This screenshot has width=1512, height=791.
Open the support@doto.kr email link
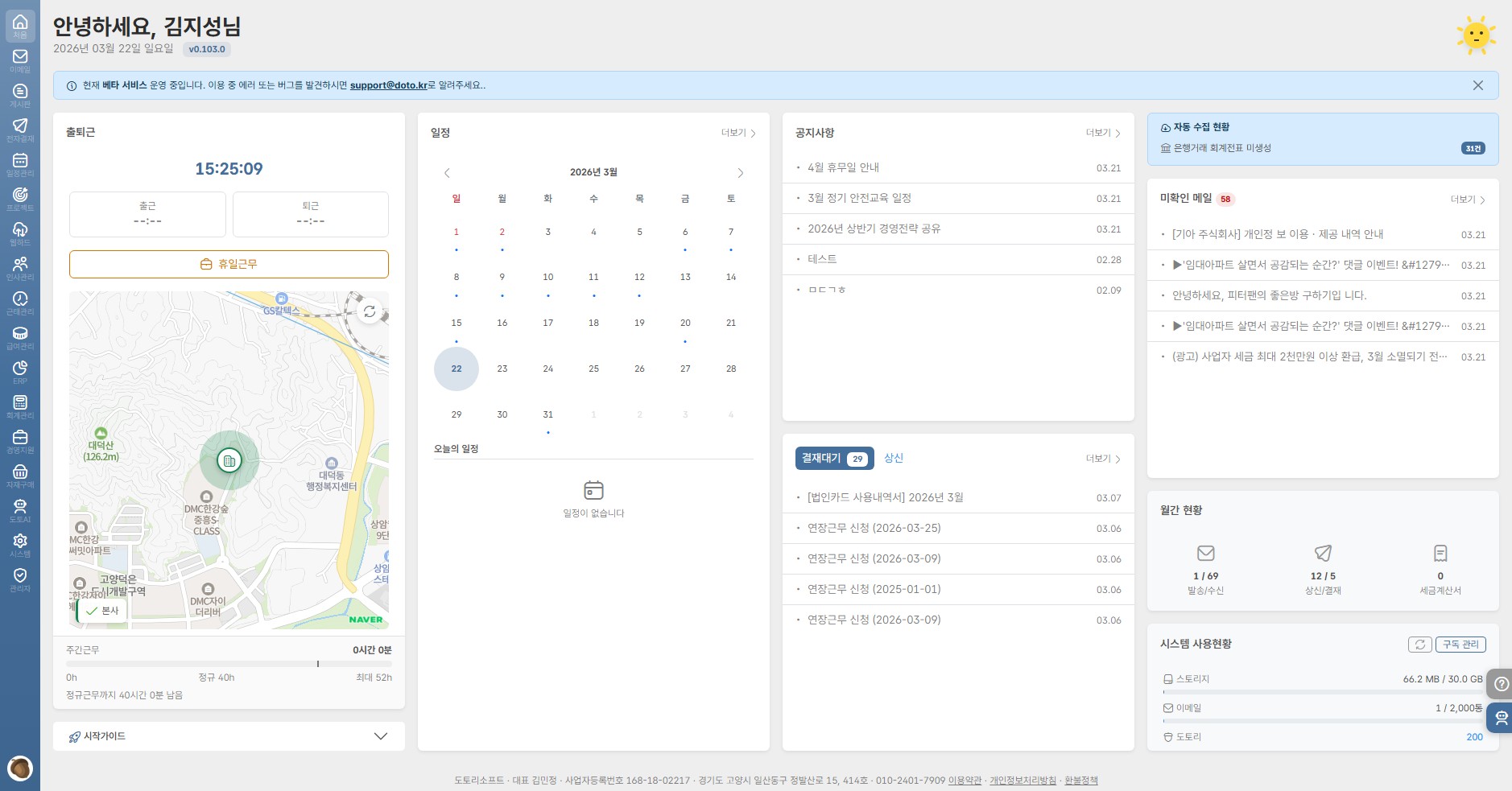pos(388,85)
